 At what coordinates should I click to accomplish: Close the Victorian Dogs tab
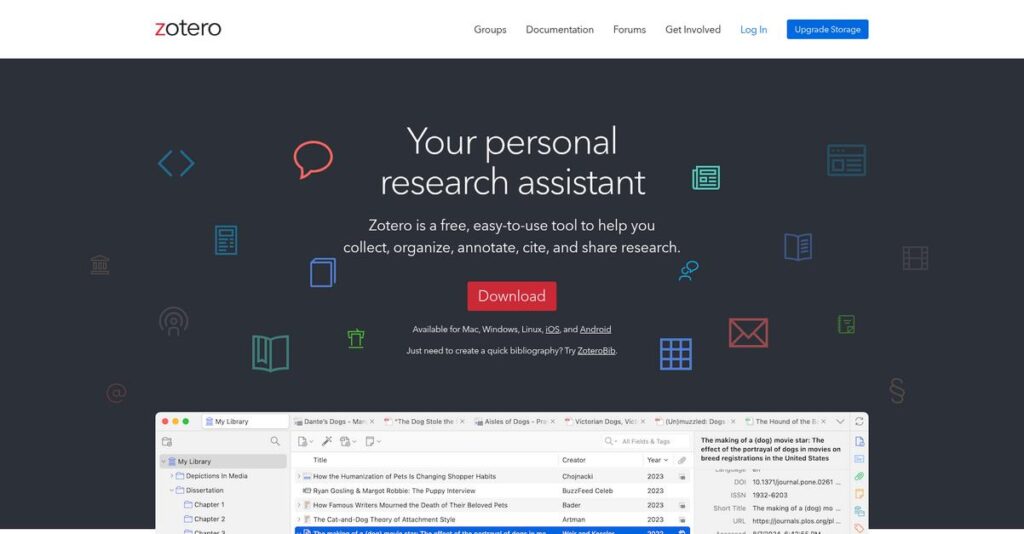point(643,422)
